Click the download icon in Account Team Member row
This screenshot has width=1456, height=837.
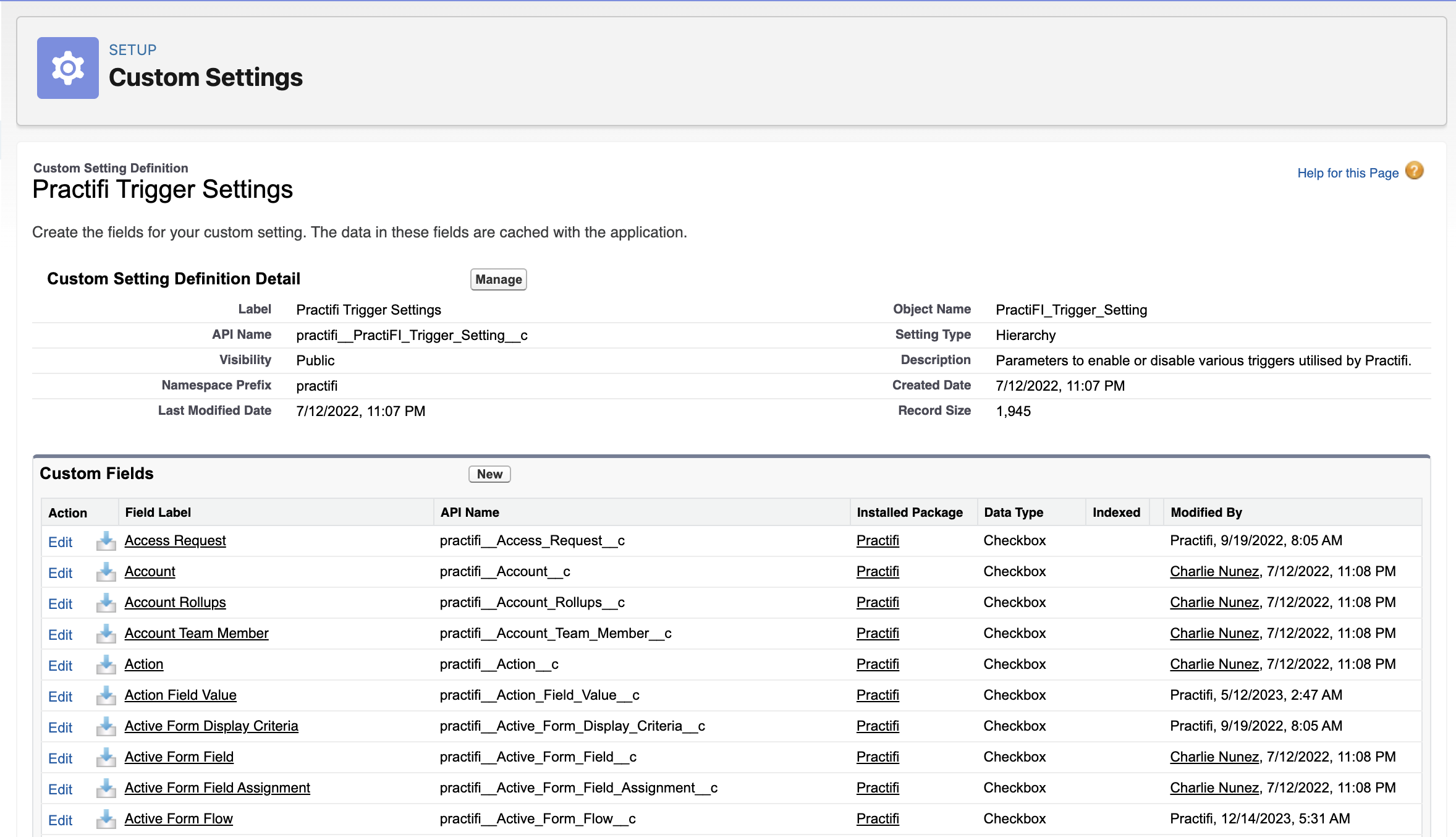pos(106,634)
